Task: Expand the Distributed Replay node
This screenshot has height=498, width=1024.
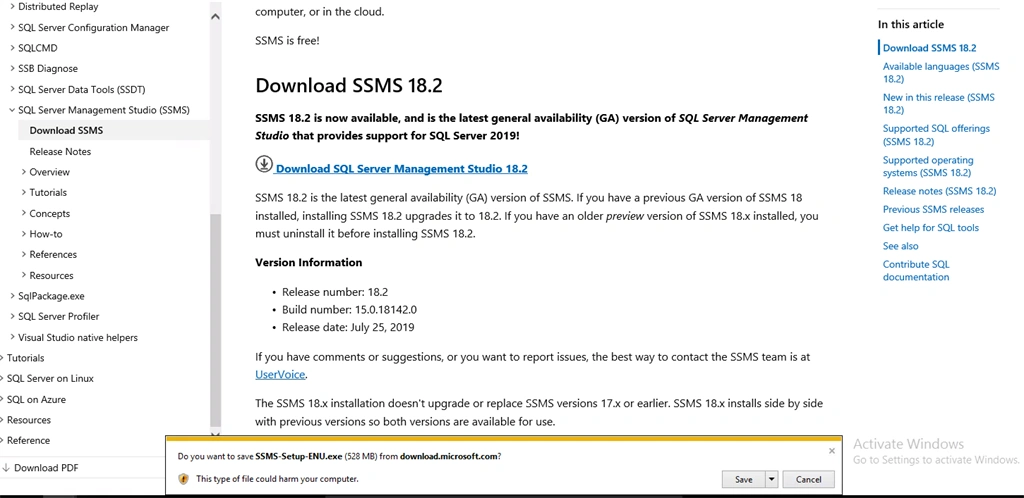Action: point(12,7)
